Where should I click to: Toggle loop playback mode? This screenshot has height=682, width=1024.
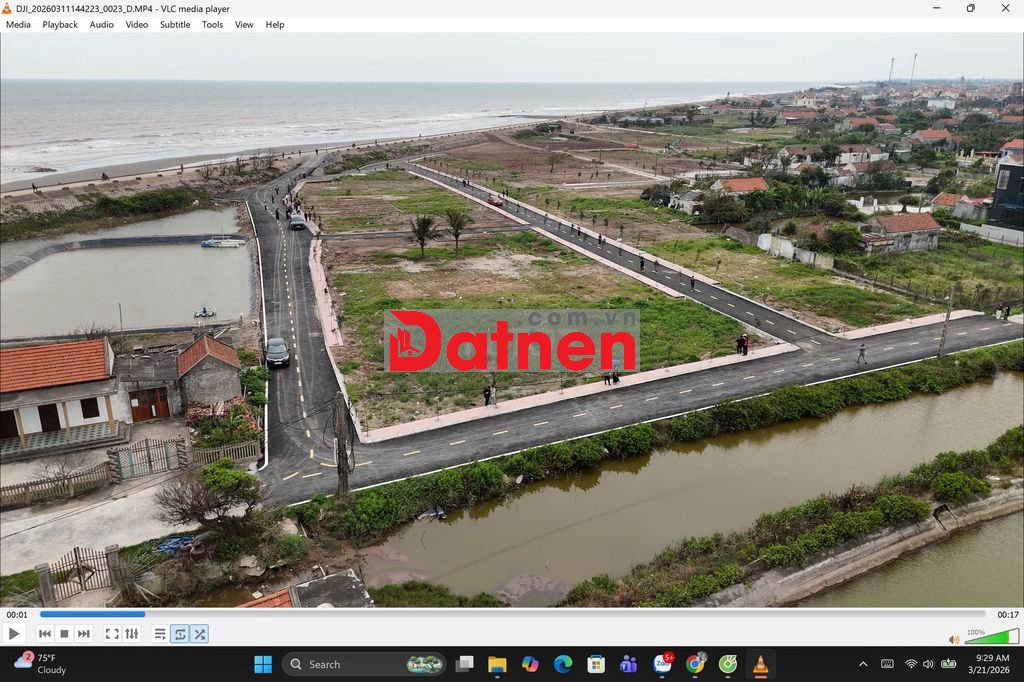click(x=180, y=633)
